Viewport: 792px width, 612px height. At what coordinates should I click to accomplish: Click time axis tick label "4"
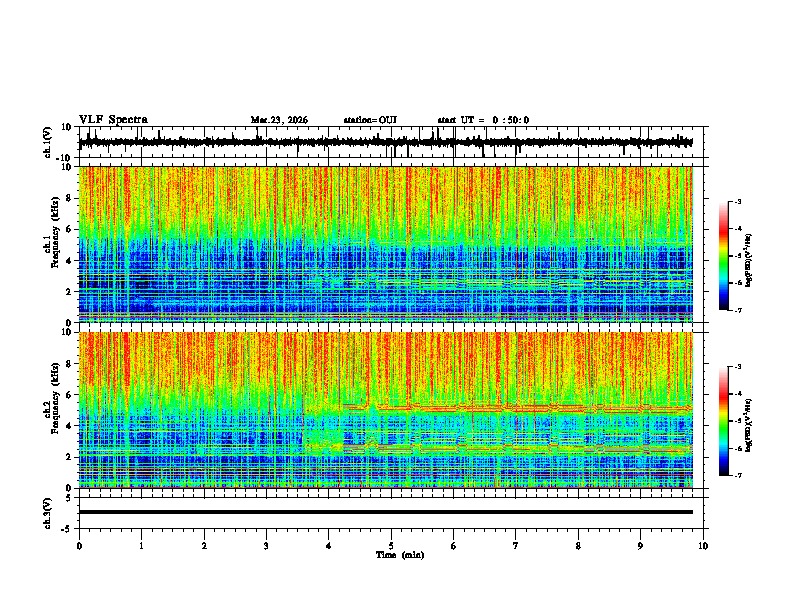coord(329,546)
